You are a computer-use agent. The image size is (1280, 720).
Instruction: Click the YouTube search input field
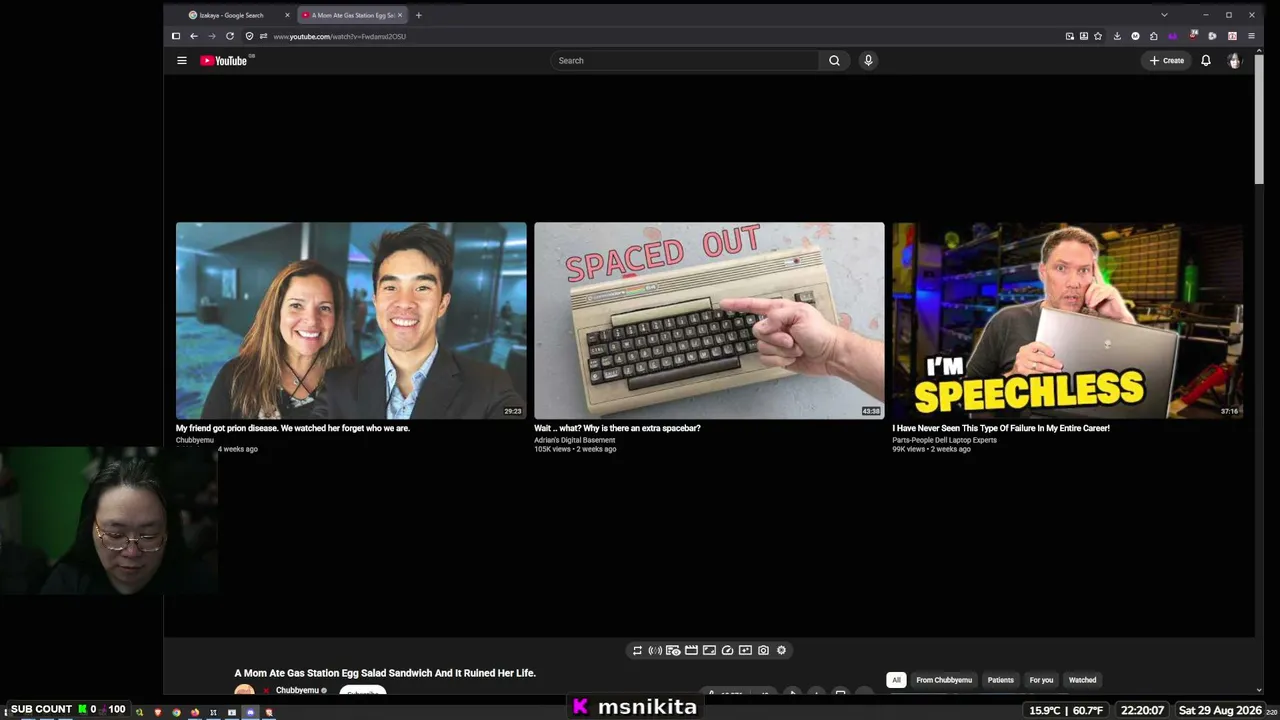[685, 61]
